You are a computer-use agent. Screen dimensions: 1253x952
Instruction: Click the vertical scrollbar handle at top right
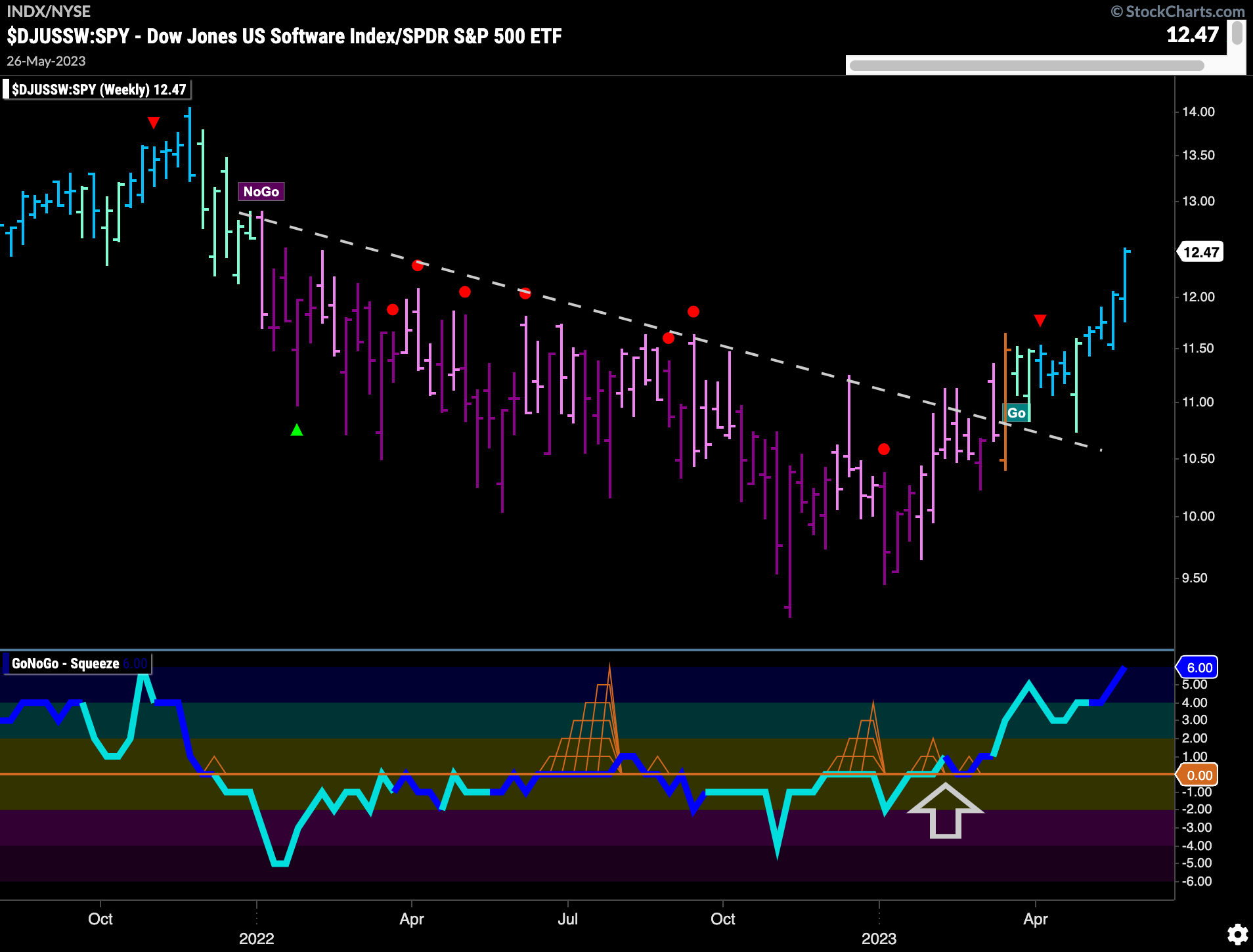pos(1237,33)
